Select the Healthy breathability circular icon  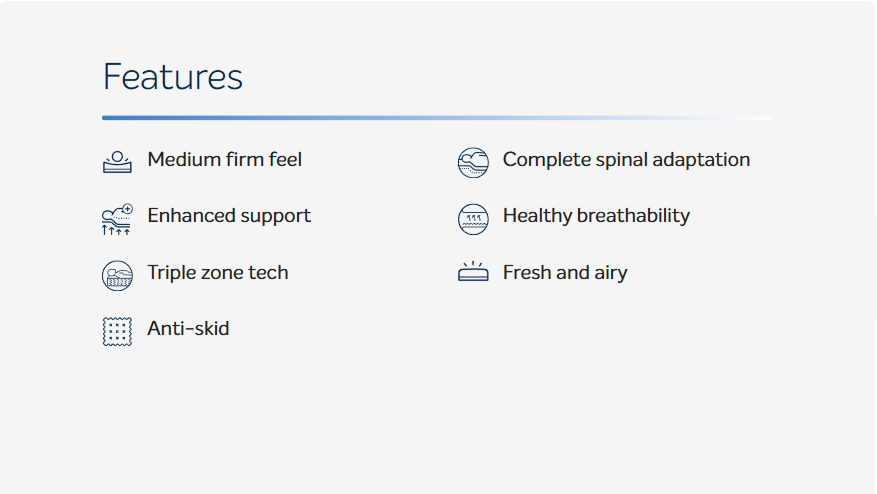(473, 219)
